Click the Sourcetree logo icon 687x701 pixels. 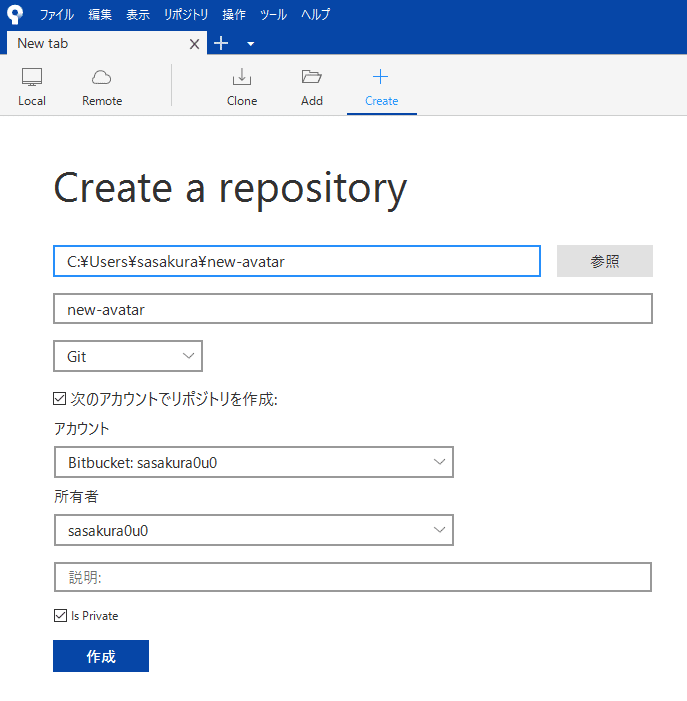[x=15, y=14]
